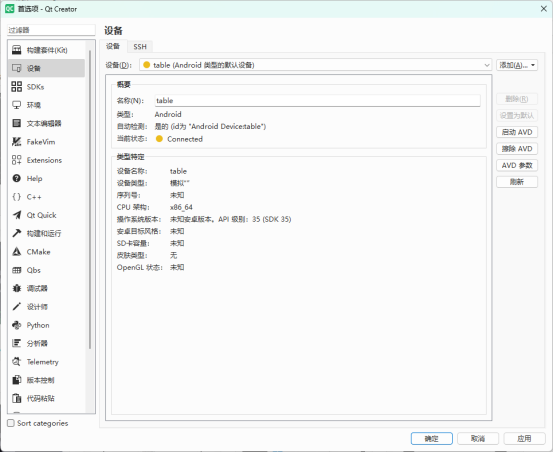The width and height of the screenshot is (553, 453).
Task: Open the Kits (构建套件) category icon
Action: [x=17, y=50]
